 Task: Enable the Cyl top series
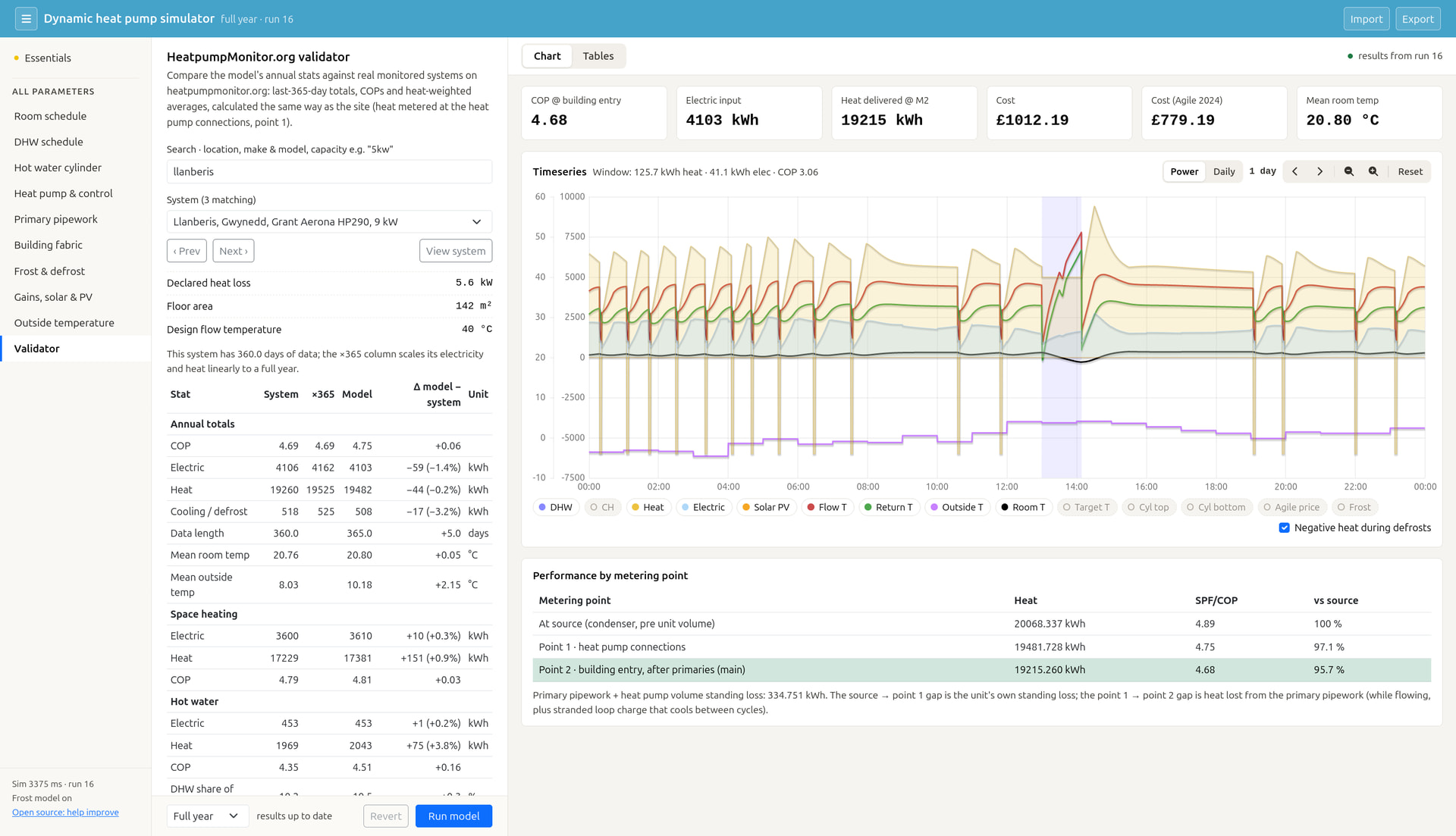[x=1148, y=508]
